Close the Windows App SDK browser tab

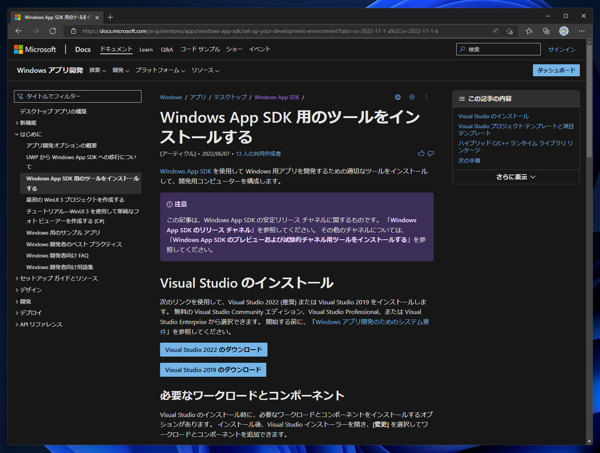click(x=97, y=17)
